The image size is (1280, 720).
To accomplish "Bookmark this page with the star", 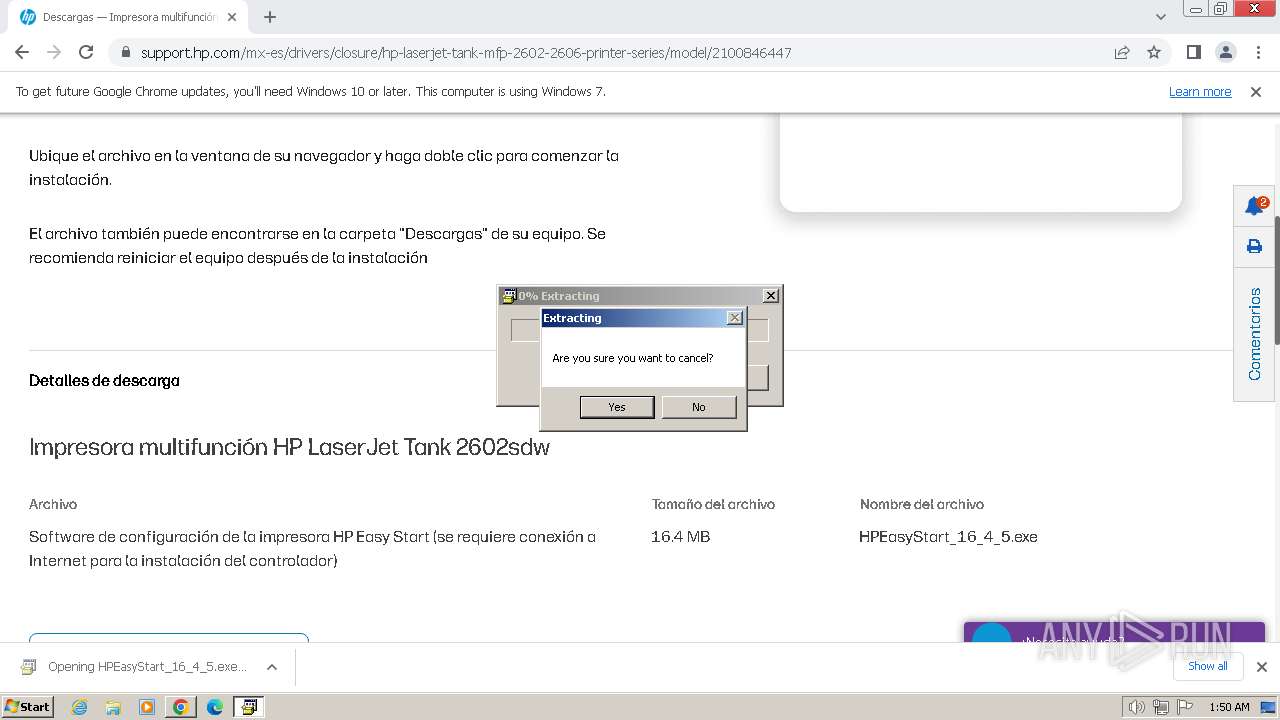I will [x=1154, y=52].
